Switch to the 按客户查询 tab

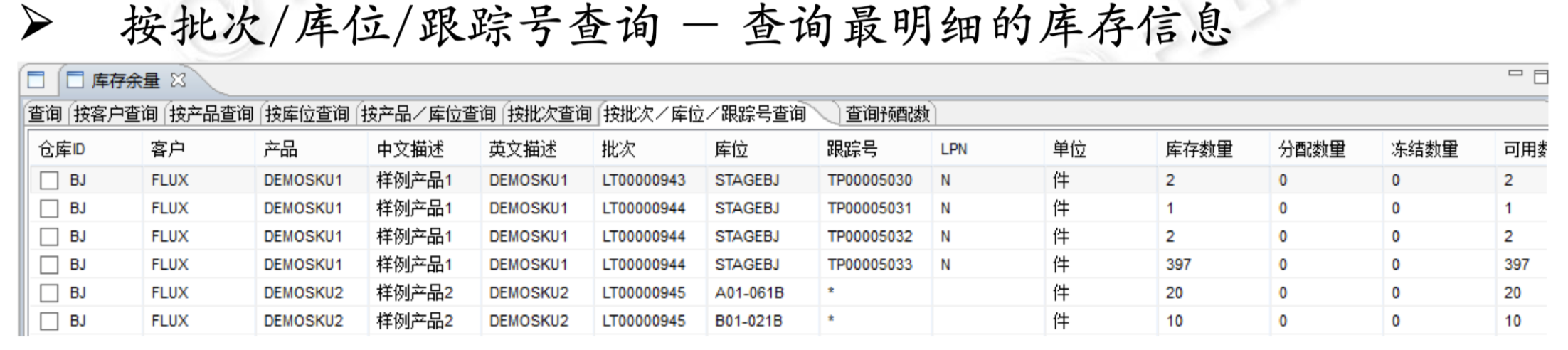(x=115, y=114)
